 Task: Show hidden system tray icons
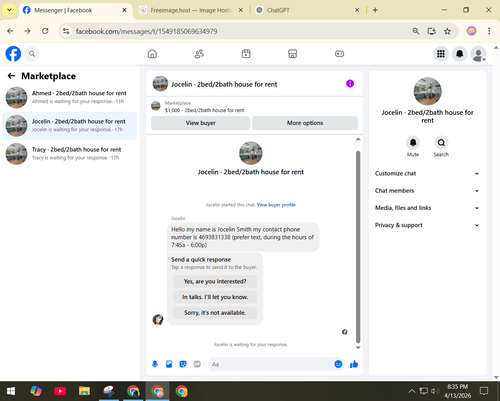coord(412,391)
